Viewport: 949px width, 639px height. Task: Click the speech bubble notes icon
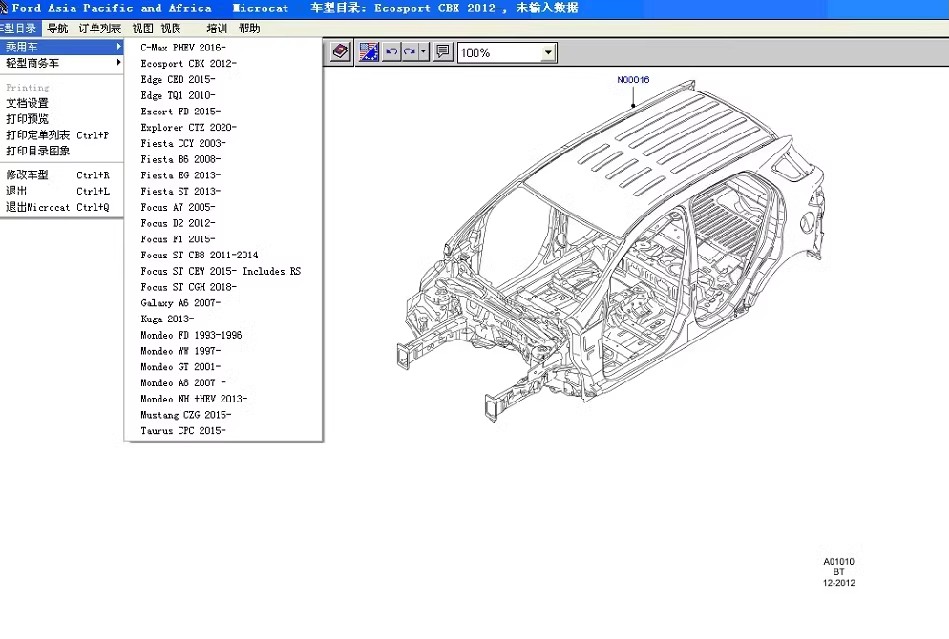coord(443,52)
